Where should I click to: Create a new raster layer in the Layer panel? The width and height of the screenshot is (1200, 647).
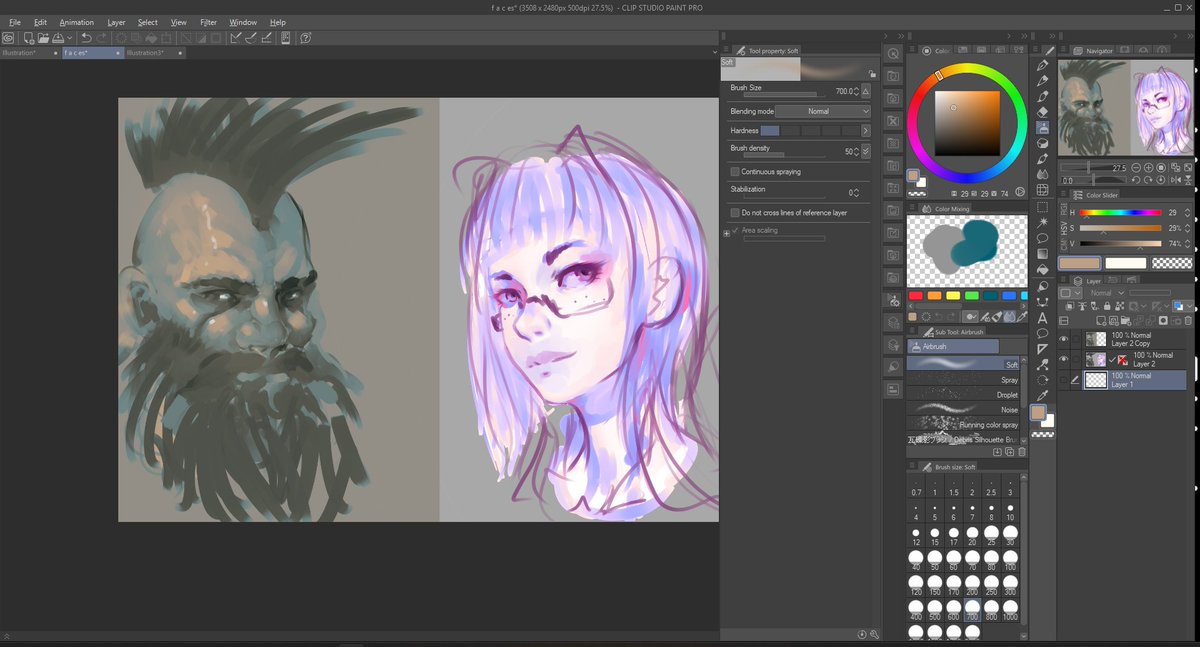(x=1101, y=320)
